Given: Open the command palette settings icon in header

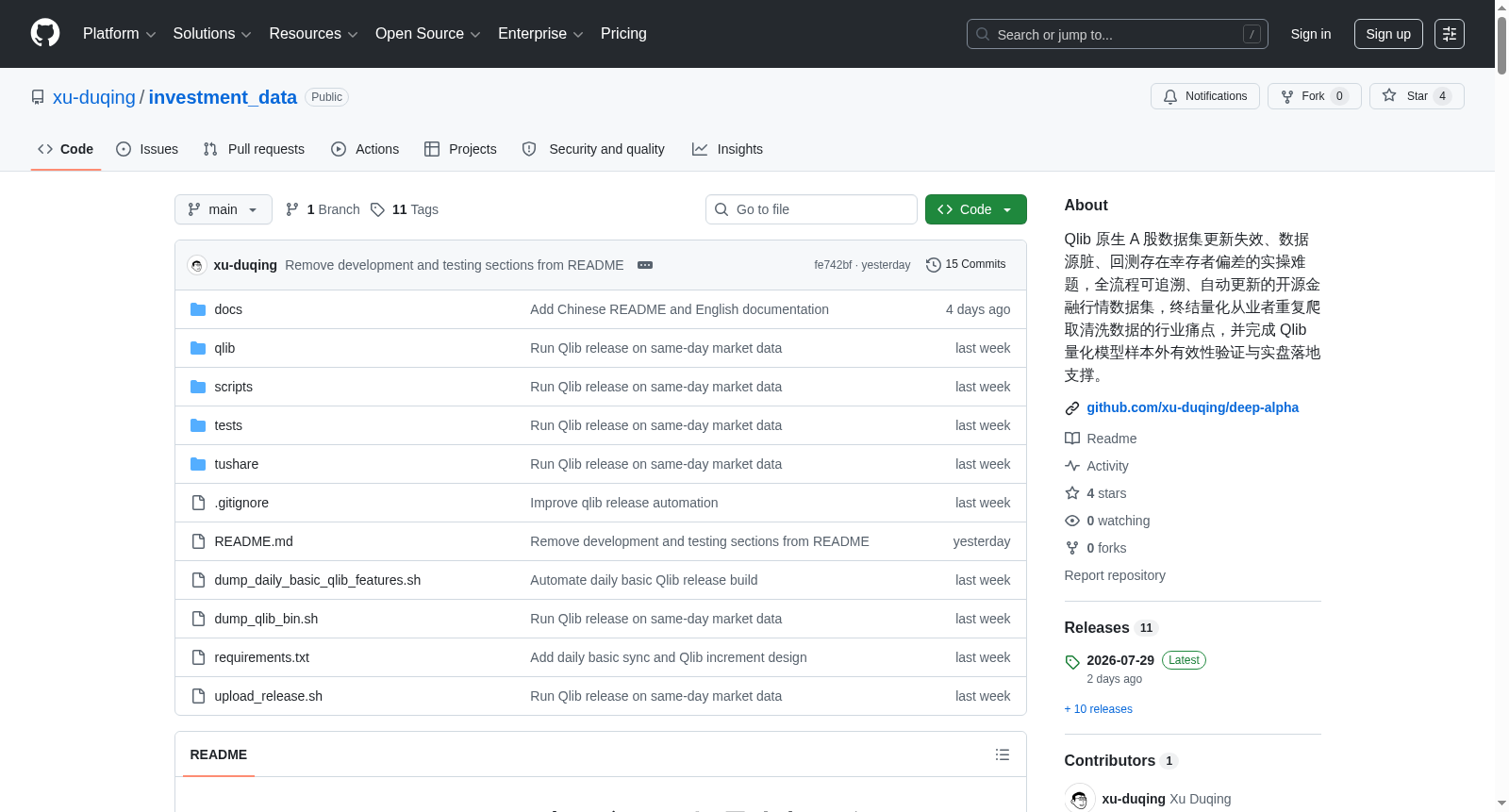Looking at the screenshot, I should [x=1450, y=34].
